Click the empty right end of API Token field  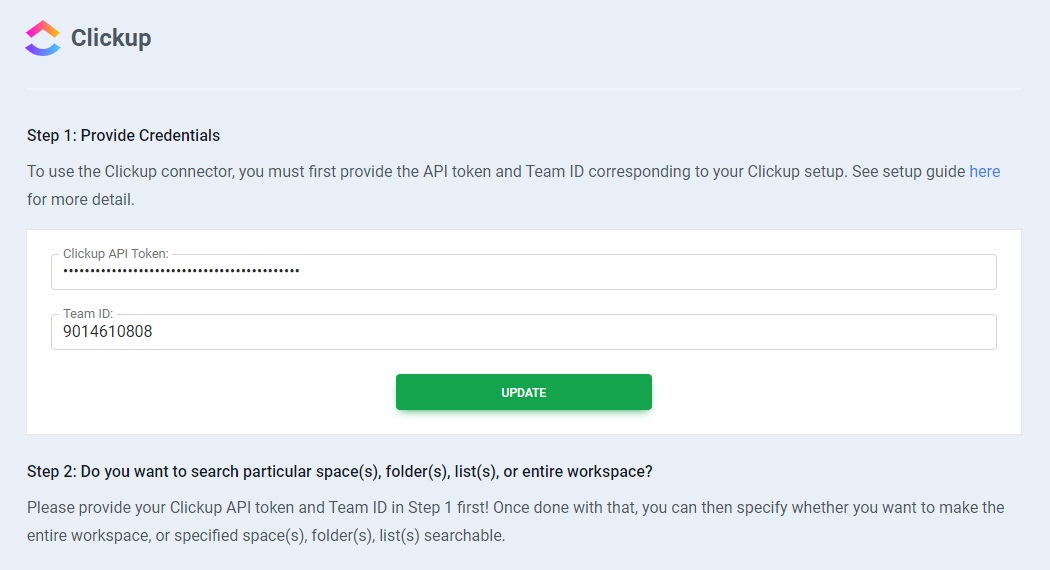tap(900, 272)
